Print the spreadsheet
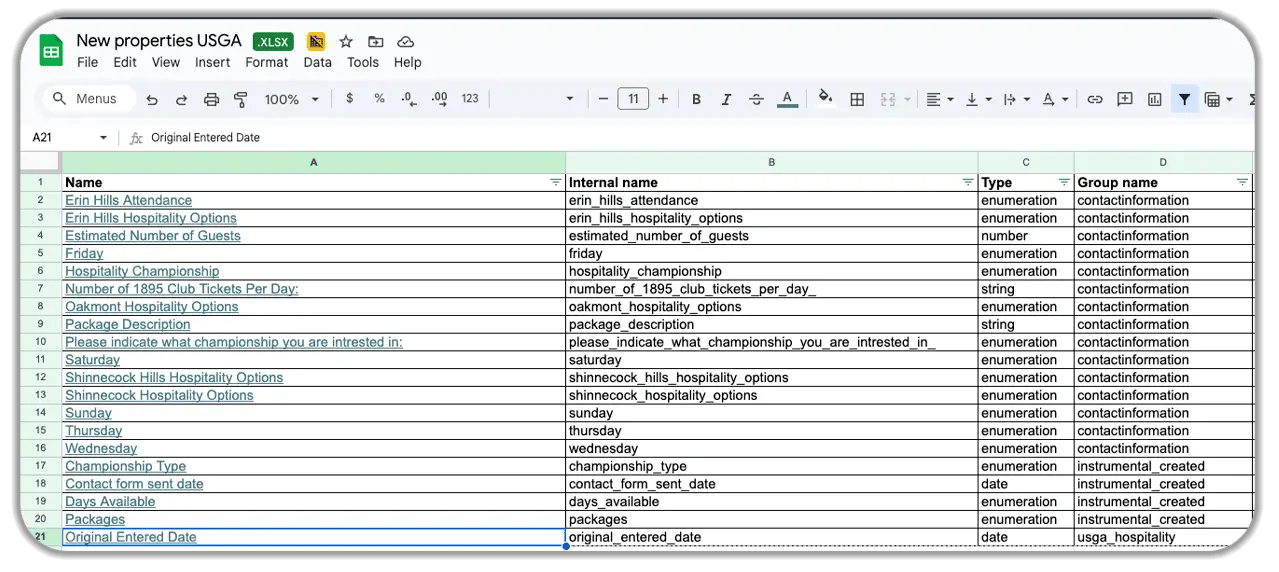Screen dimensions: 1279x572 [211, 99]
